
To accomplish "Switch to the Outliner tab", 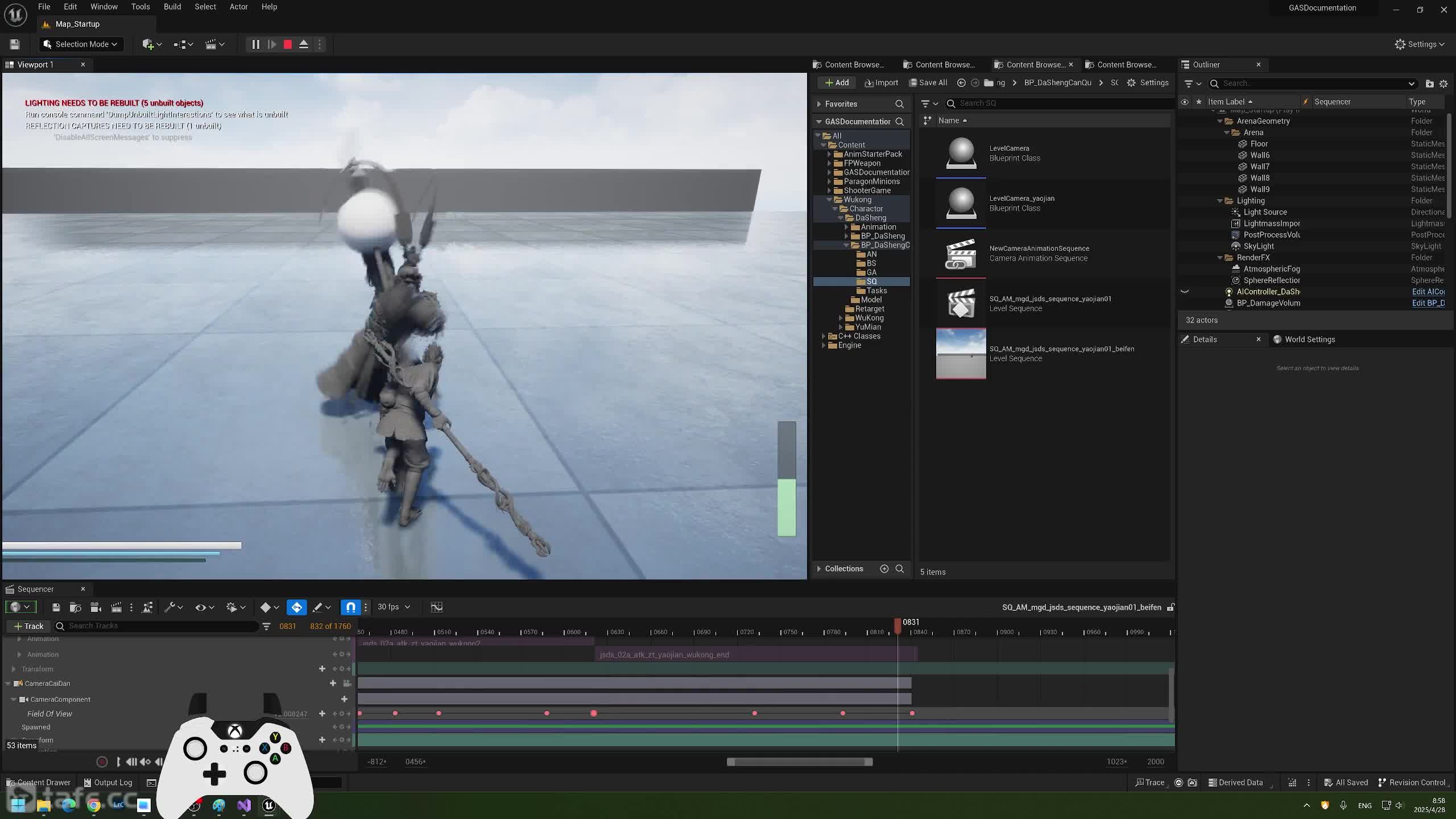I will pyautogui.click(x=1206, y=65).
